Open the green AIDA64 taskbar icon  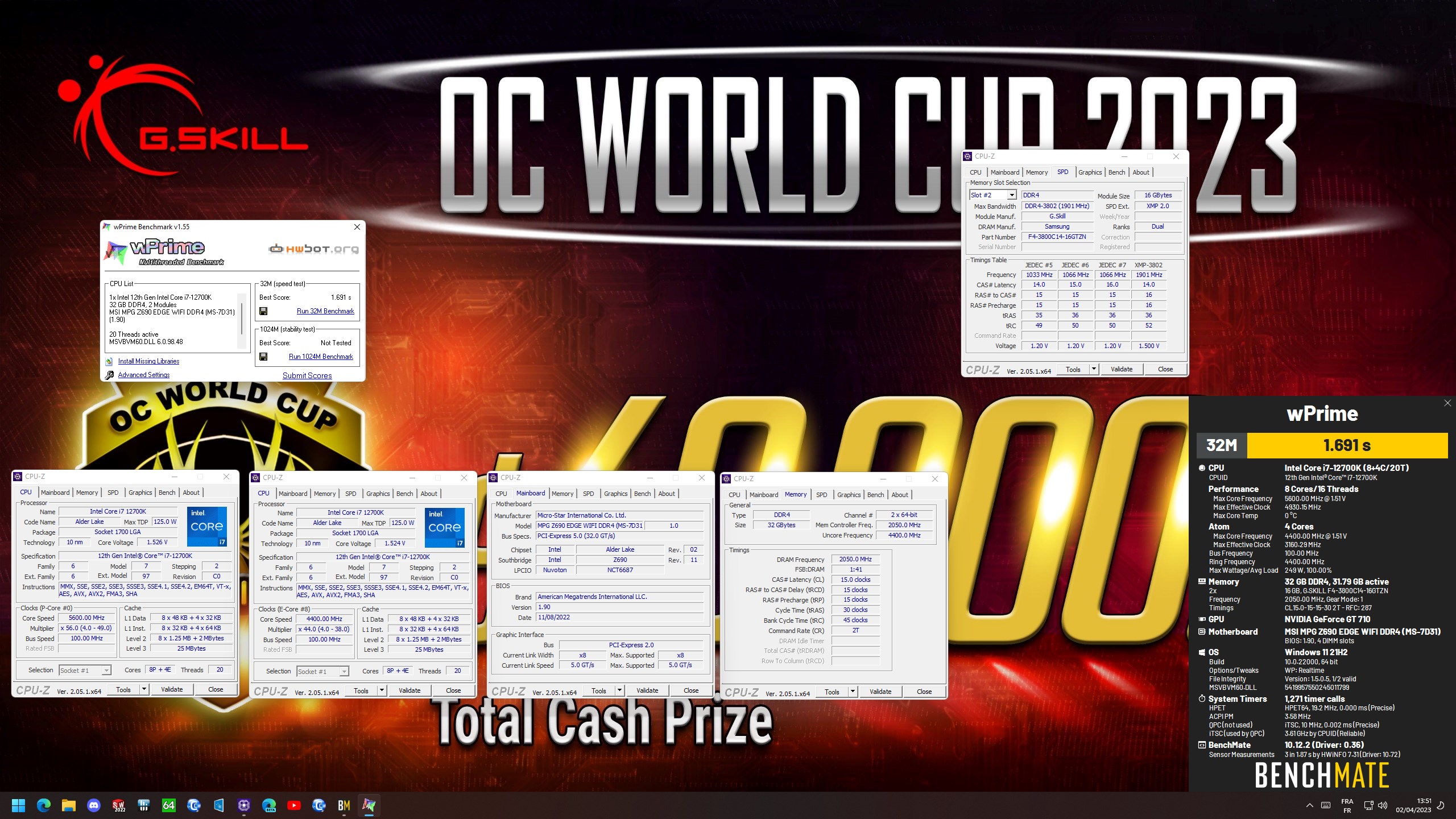168,805
